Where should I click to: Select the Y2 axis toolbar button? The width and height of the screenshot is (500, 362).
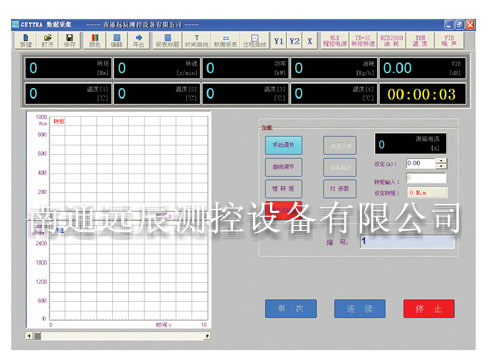pos(294,41)
